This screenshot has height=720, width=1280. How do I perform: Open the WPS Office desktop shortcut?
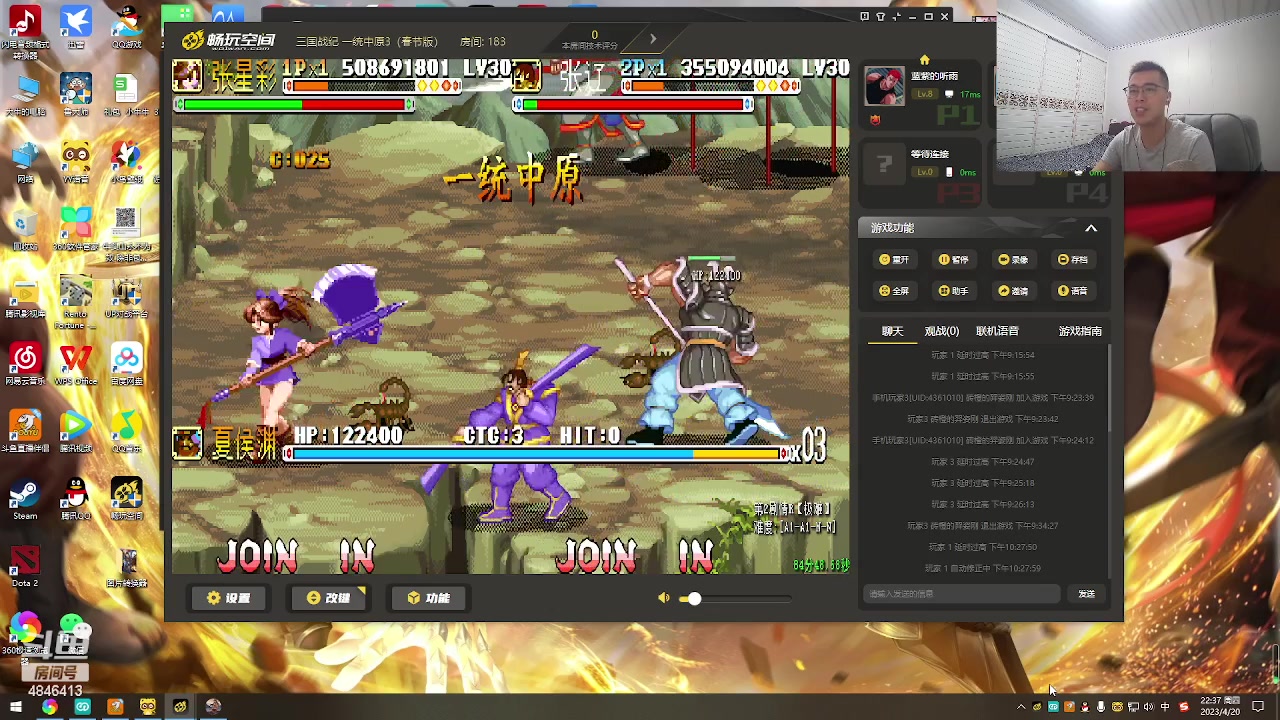[76, 365]
